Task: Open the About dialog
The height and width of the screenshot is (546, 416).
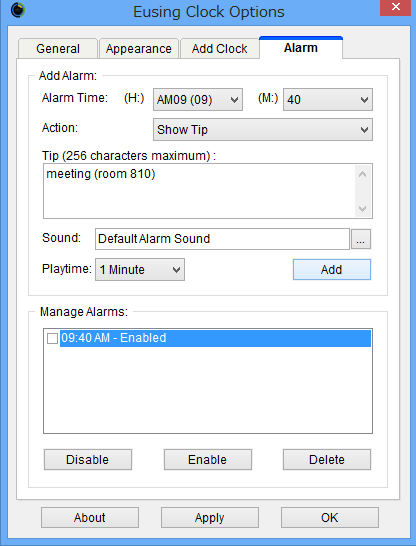Action: click(x=90, y=517)
